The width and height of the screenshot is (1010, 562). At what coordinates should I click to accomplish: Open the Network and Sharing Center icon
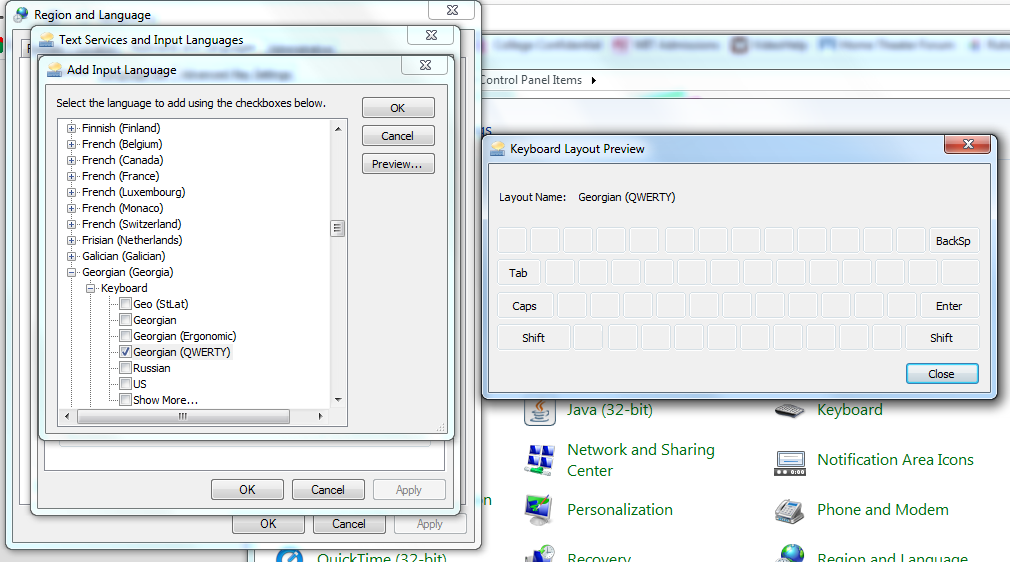pos(540,460)
